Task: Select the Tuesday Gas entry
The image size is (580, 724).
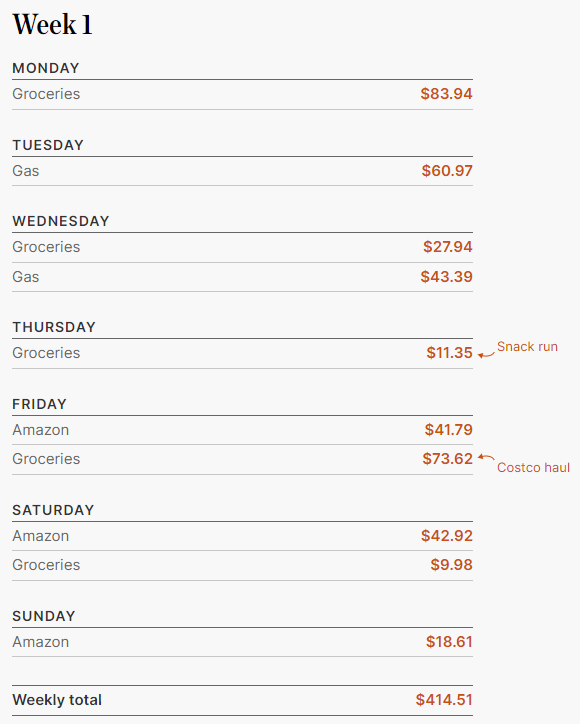Action: (242, 171)
